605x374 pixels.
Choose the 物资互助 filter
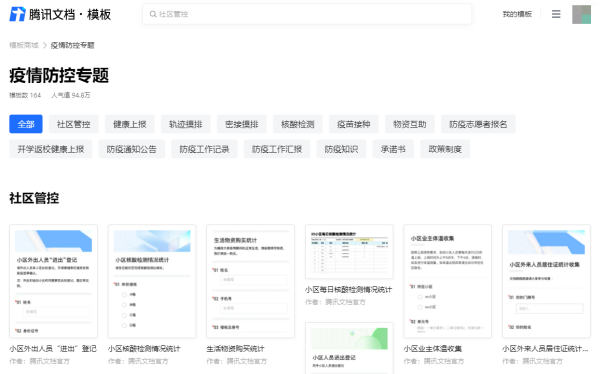coord(409,124)
